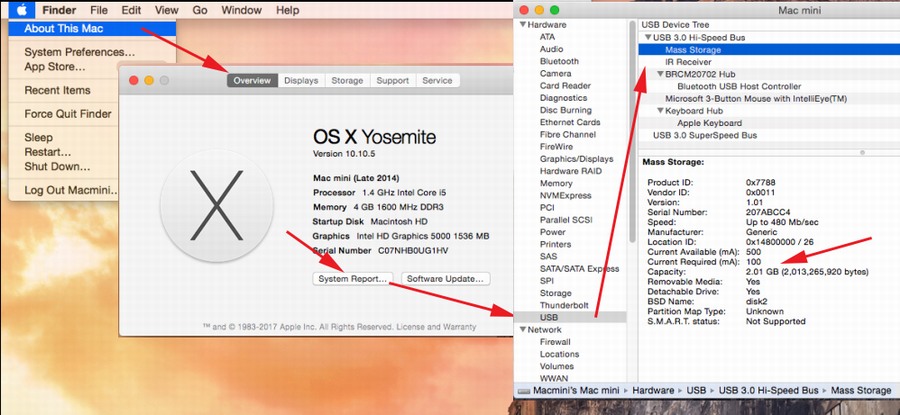
Task: Select Diagnostics in the sidebar
Action: click(x=563, y=98)
